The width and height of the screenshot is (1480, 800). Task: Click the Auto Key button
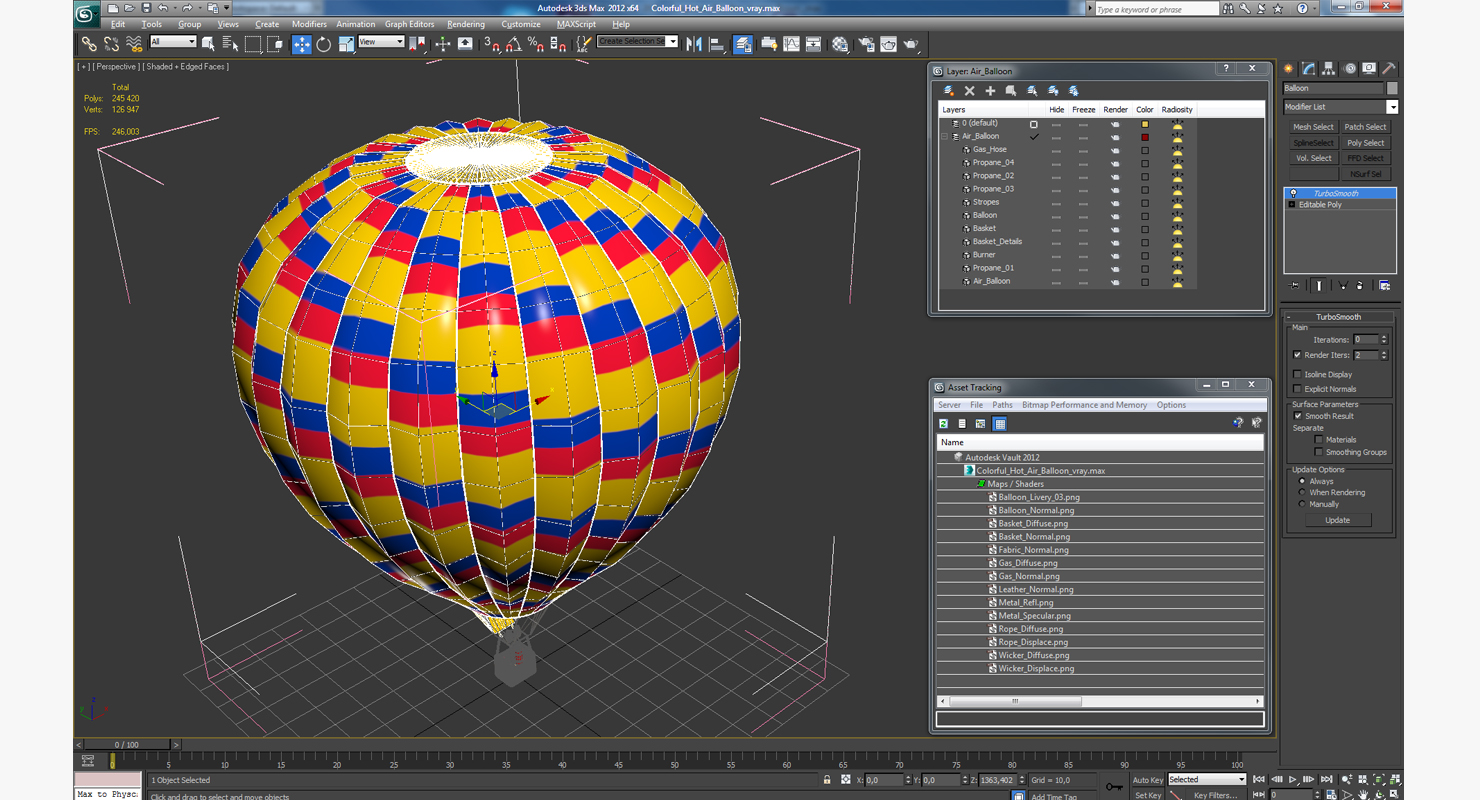tap(1147, 780)
